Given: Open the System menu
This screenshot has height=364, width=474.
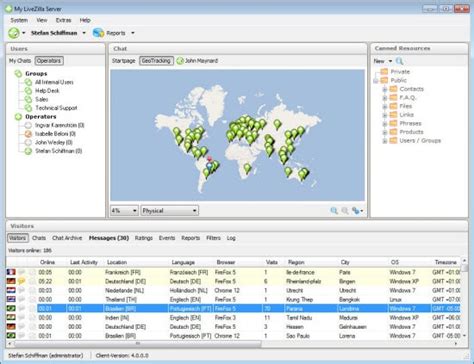Looking at the screenshot, I should click(19, 20).
